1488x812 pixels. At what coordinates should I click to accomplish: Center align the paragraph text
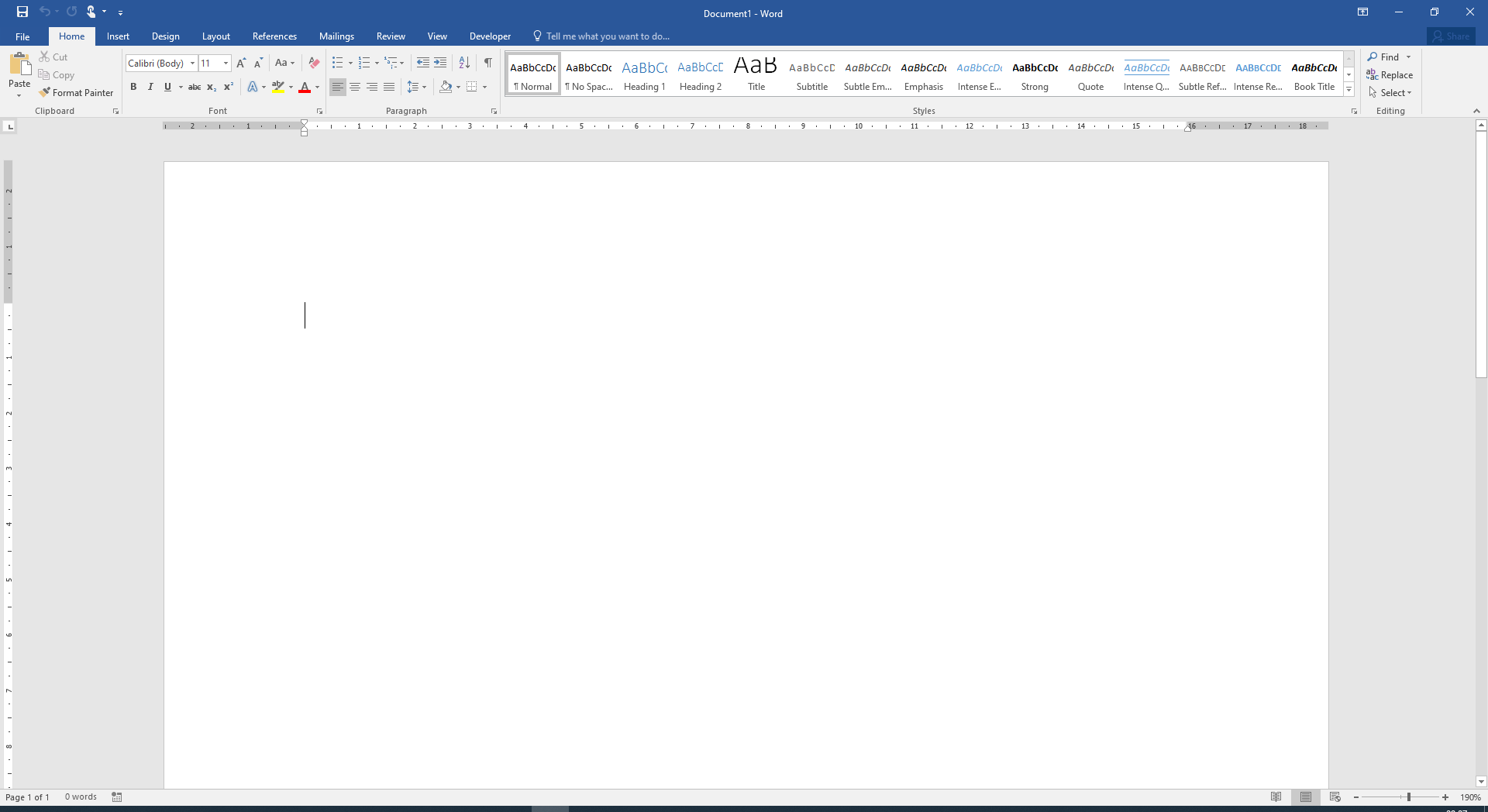(355, 87)
